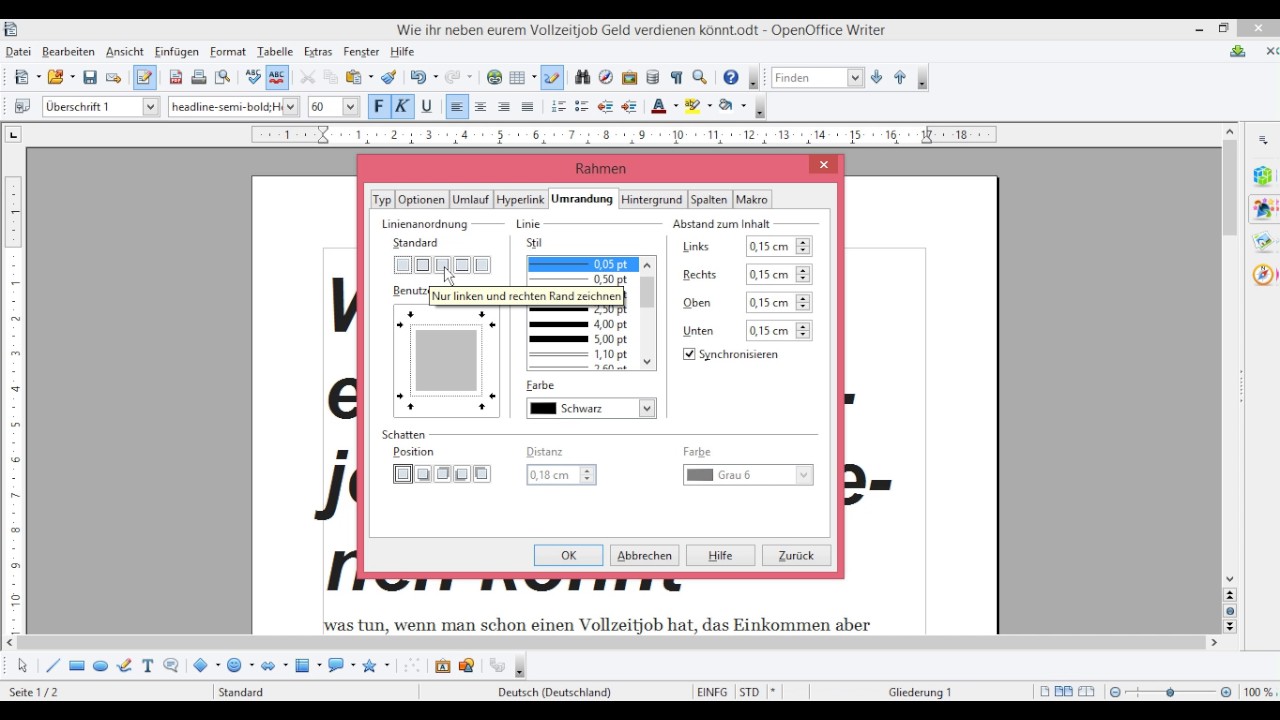Select the 5,00 pt line style
Screen dimensions: 1280x720
[x=583, y=339]
